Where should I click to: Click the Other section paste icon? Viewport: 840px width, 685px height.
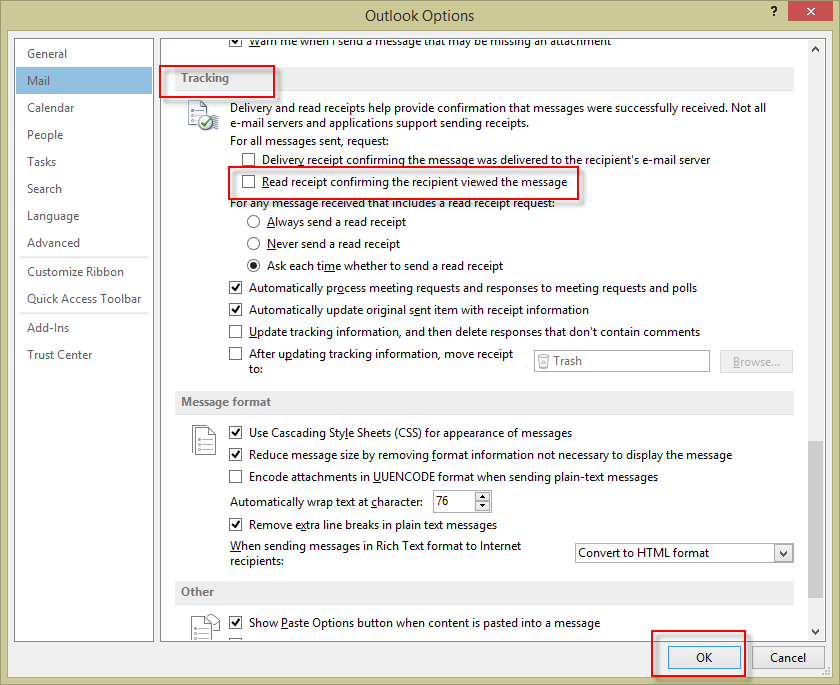(205, 627)
